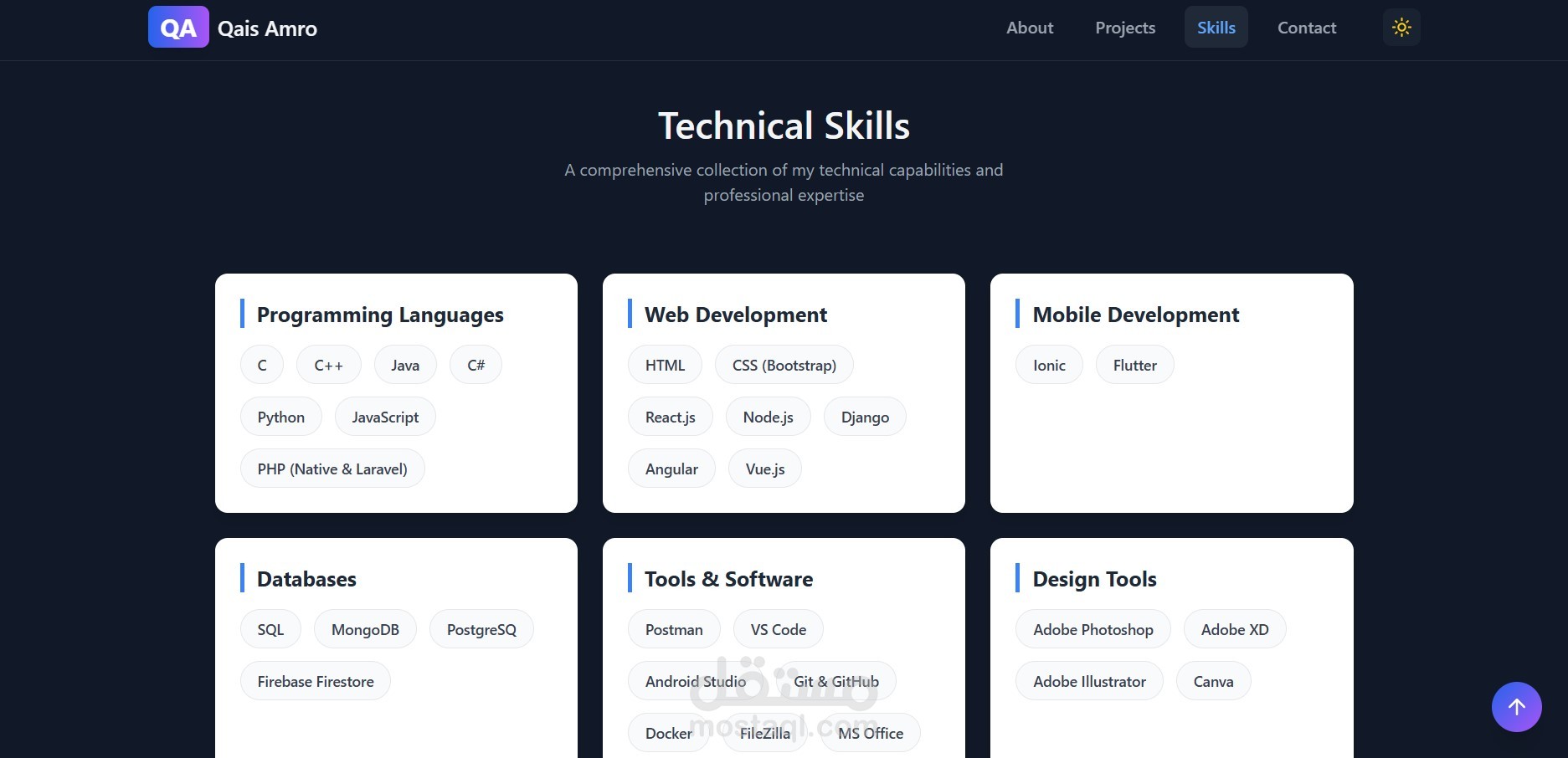This screenshot has width=1568, height=758.
Task: Click the MS Office skill tag
Action: 871,733
